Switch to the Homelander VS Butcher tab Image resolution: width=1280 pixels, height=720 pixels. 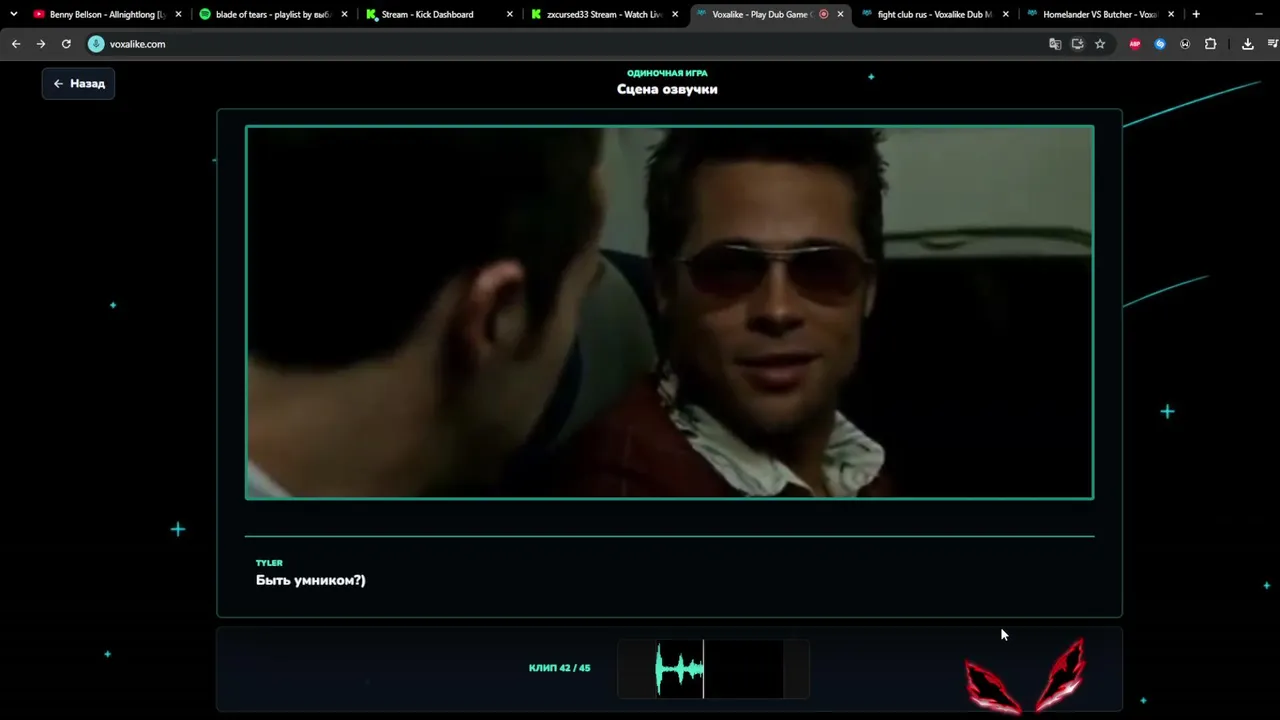1101,14
